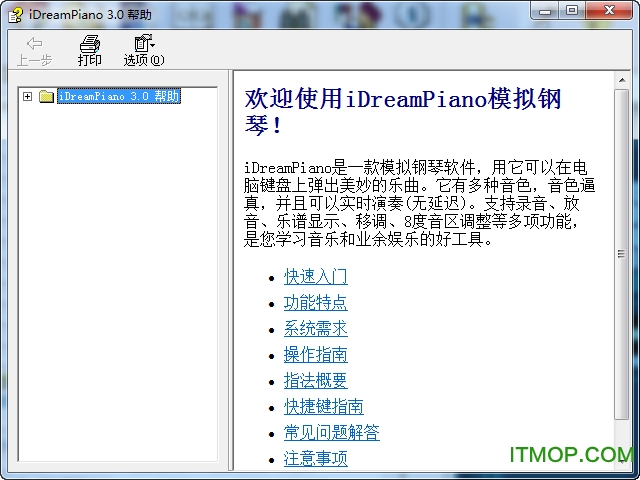Viewport: 640px width, 480px height.
Task: Click the 上一步 (Back) arrow button
Action: pos(34,51)
